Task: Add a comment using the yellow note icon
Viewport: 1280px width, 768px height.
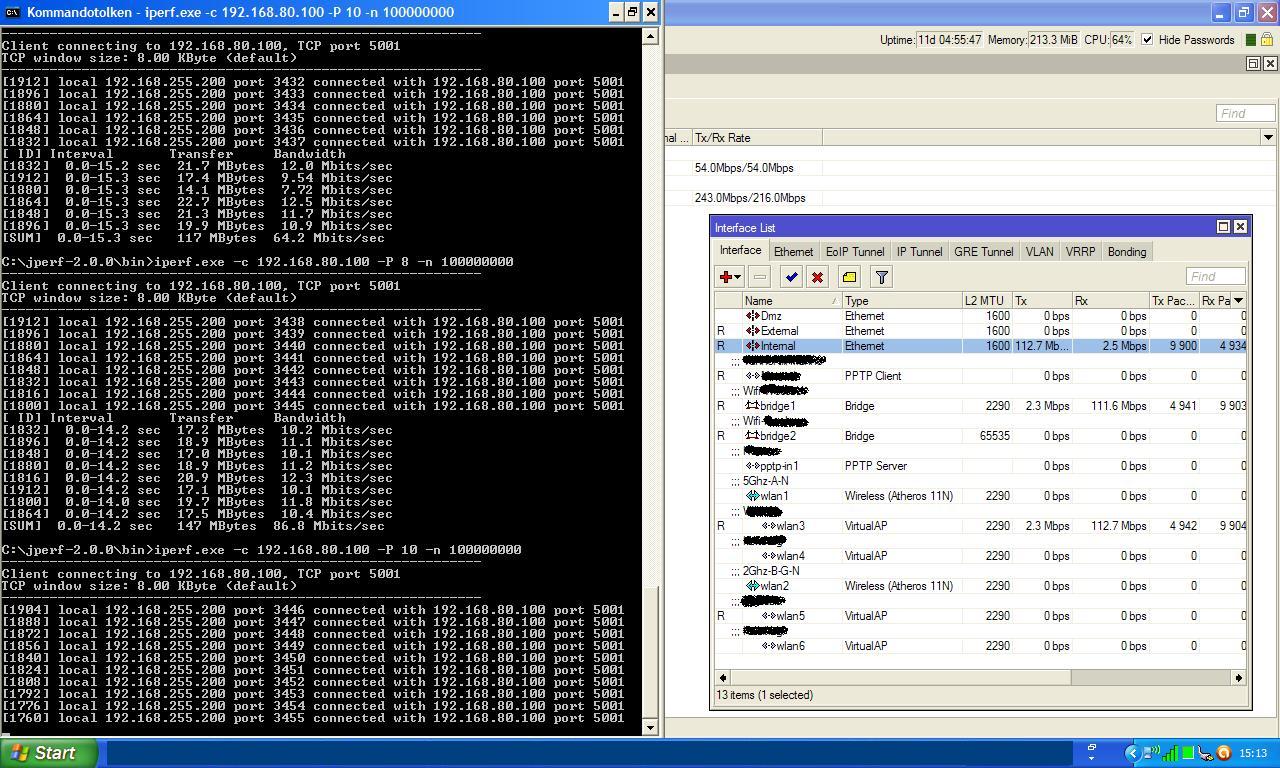Action: tap(849, 277)
